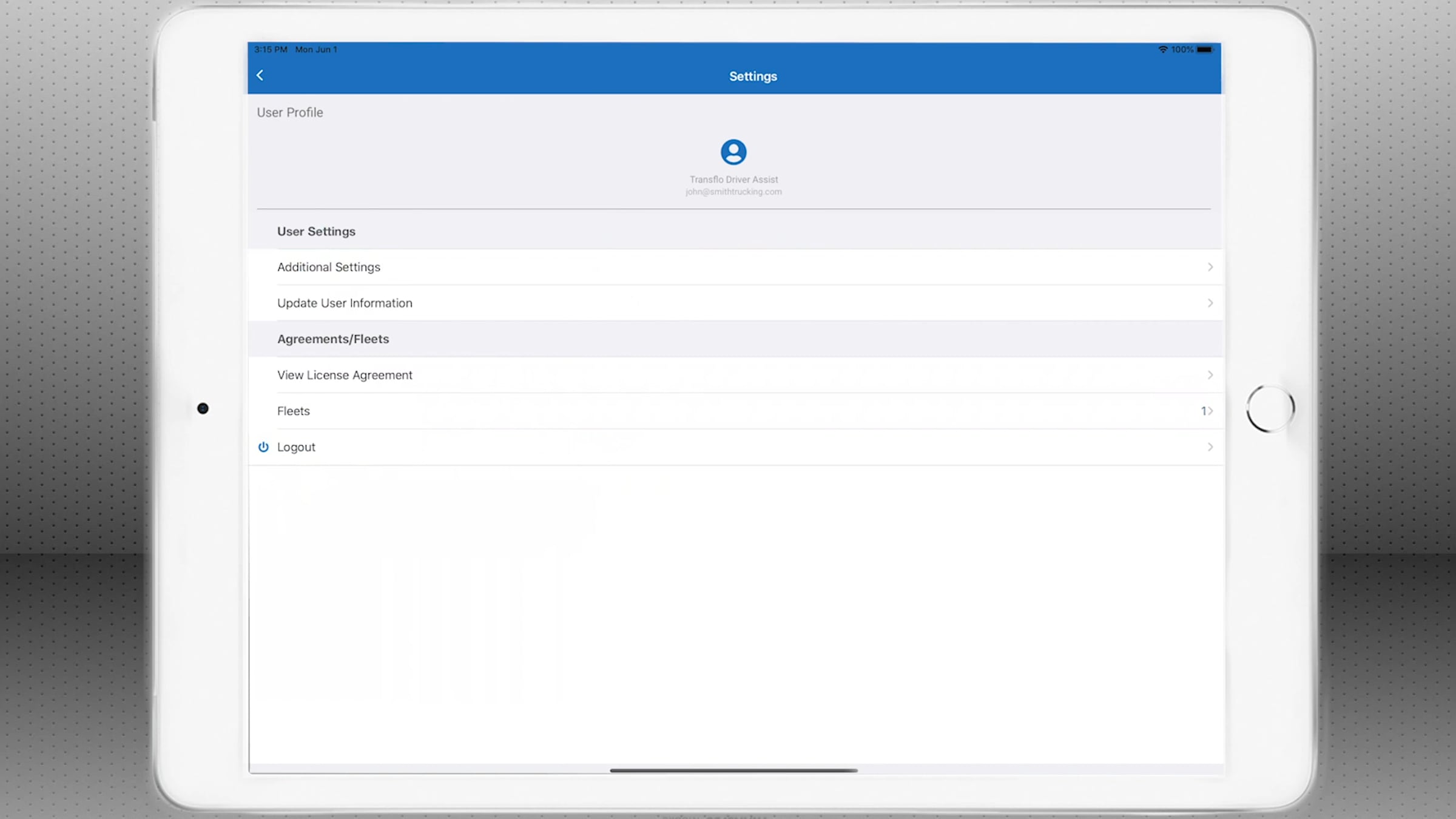Click the Update User Information chevron
The height and width of the screenshot is (819, 1456).
(1210, 303)
